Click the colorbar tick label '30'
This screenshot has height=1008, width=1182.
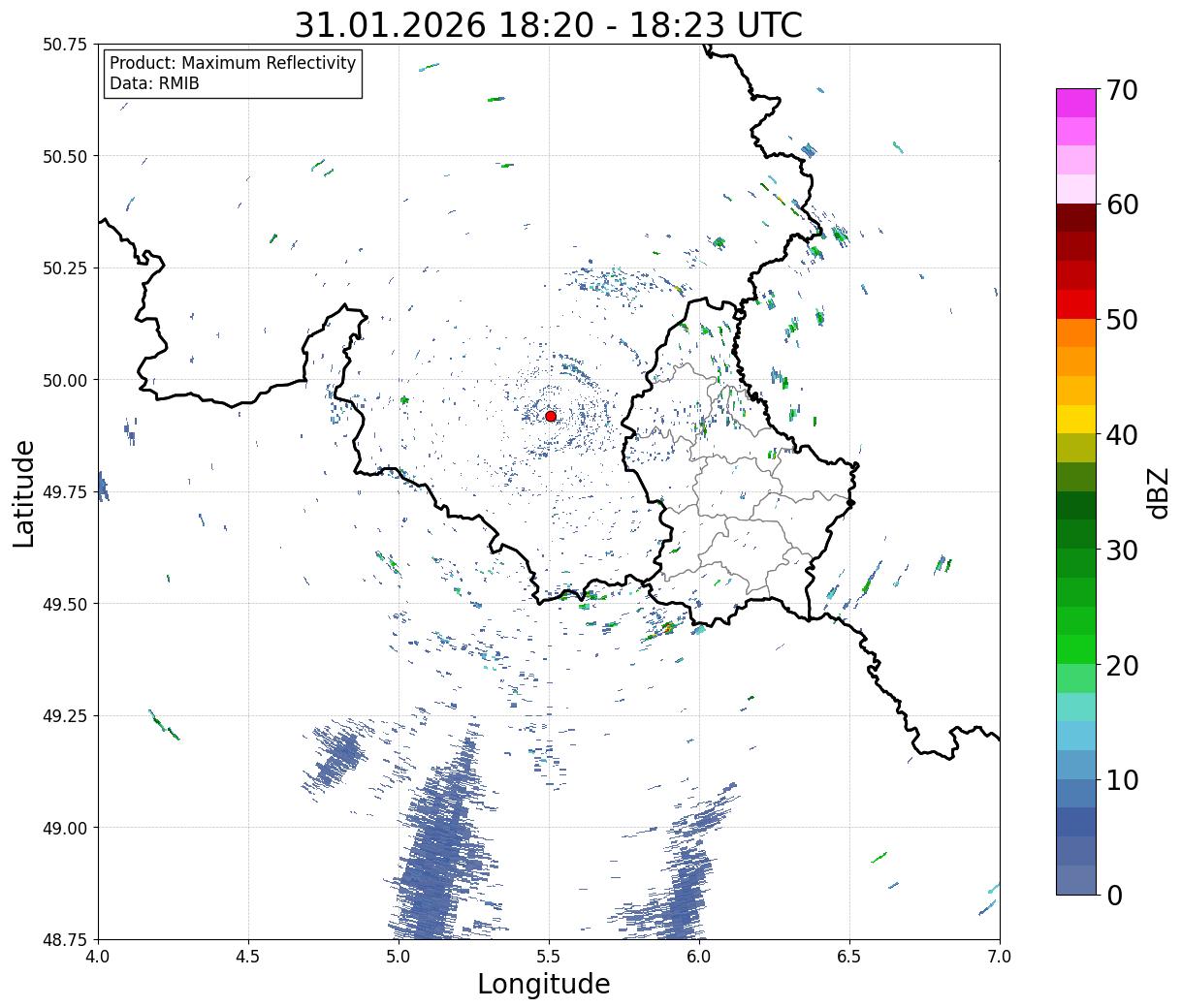click(x=1121, y=550)
